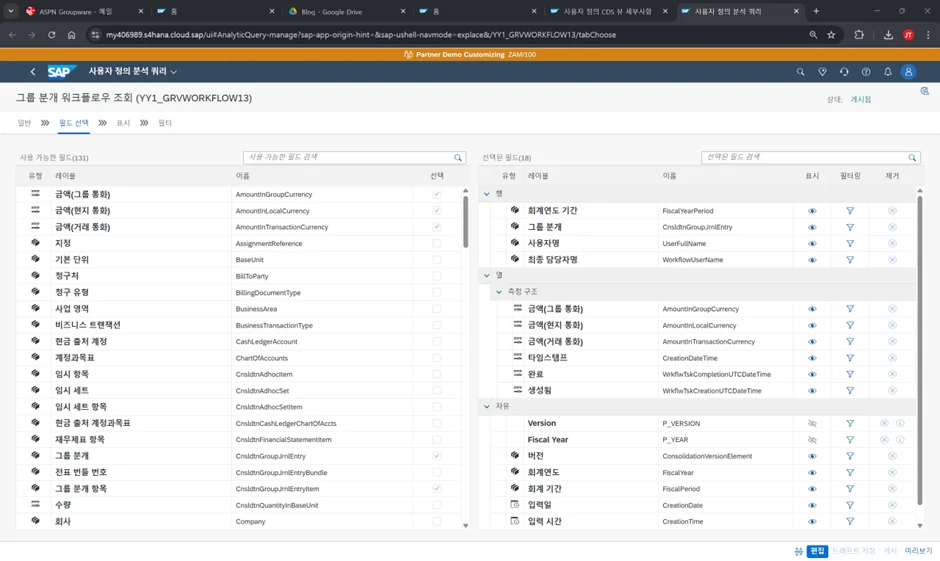940x561 pixels.
Task: Switch to the 필터 tab
Action: [x=165, y=123]
